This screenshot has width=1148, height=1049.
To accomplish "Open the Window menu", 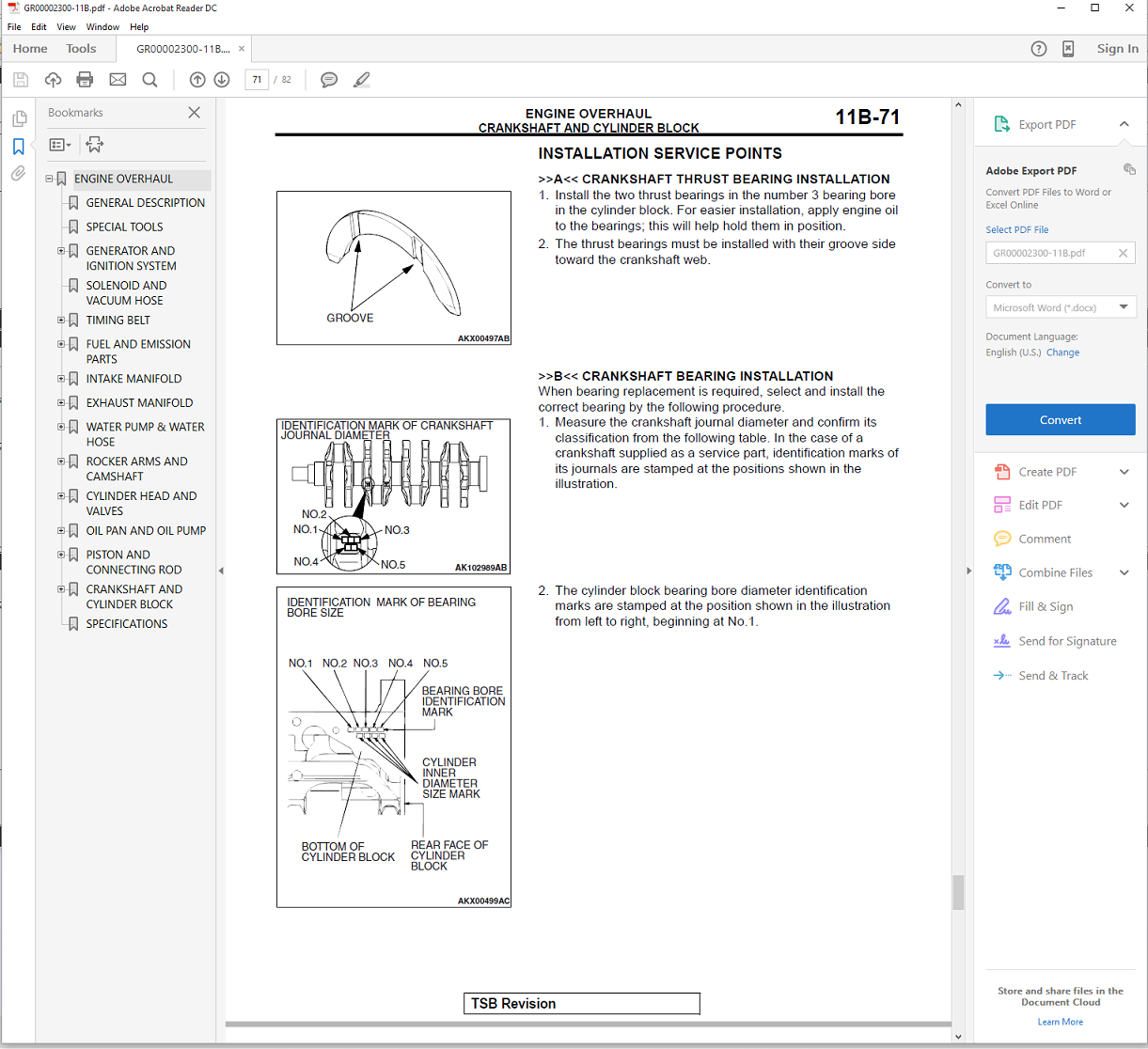I will tap(102, 27).
